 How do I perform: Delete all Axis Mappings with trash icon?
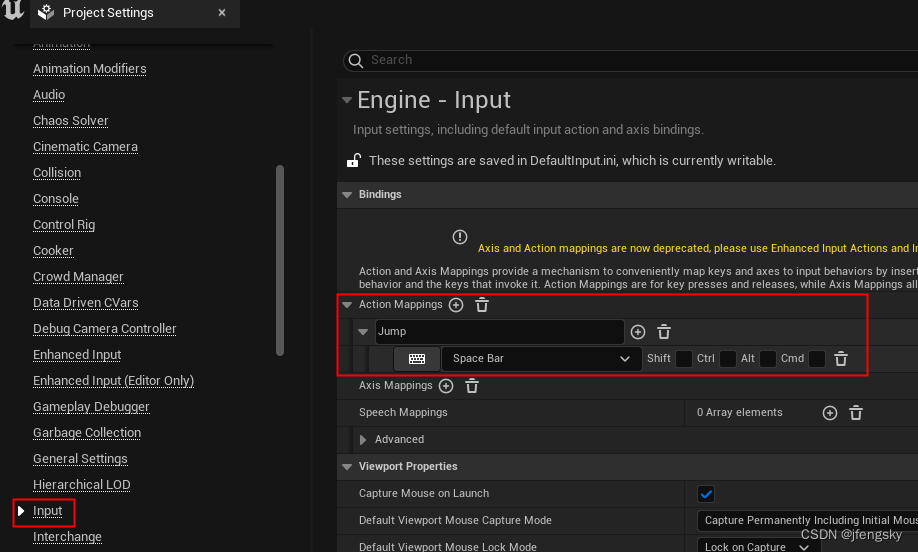472,386
